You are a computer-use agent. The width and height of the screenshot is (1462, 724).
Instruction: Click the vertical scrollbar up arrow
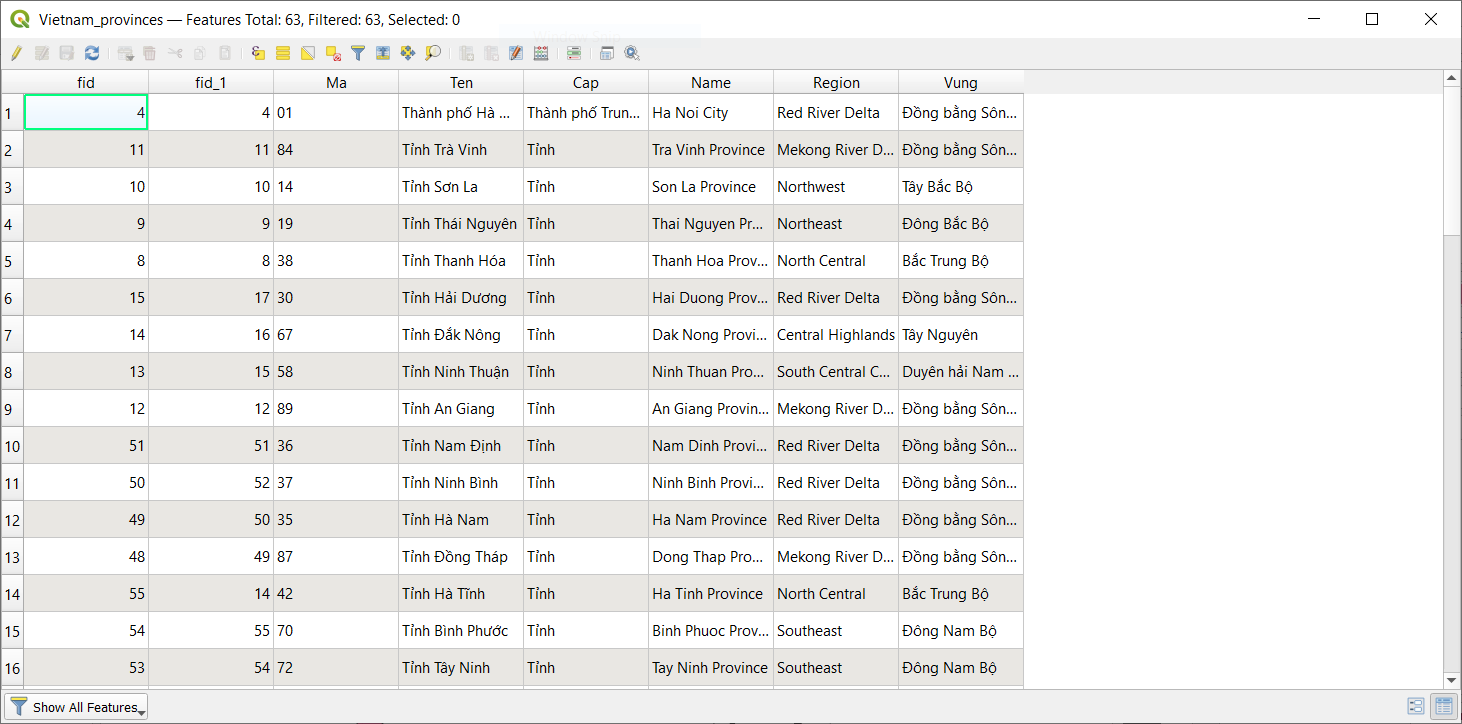[1452, 78]
